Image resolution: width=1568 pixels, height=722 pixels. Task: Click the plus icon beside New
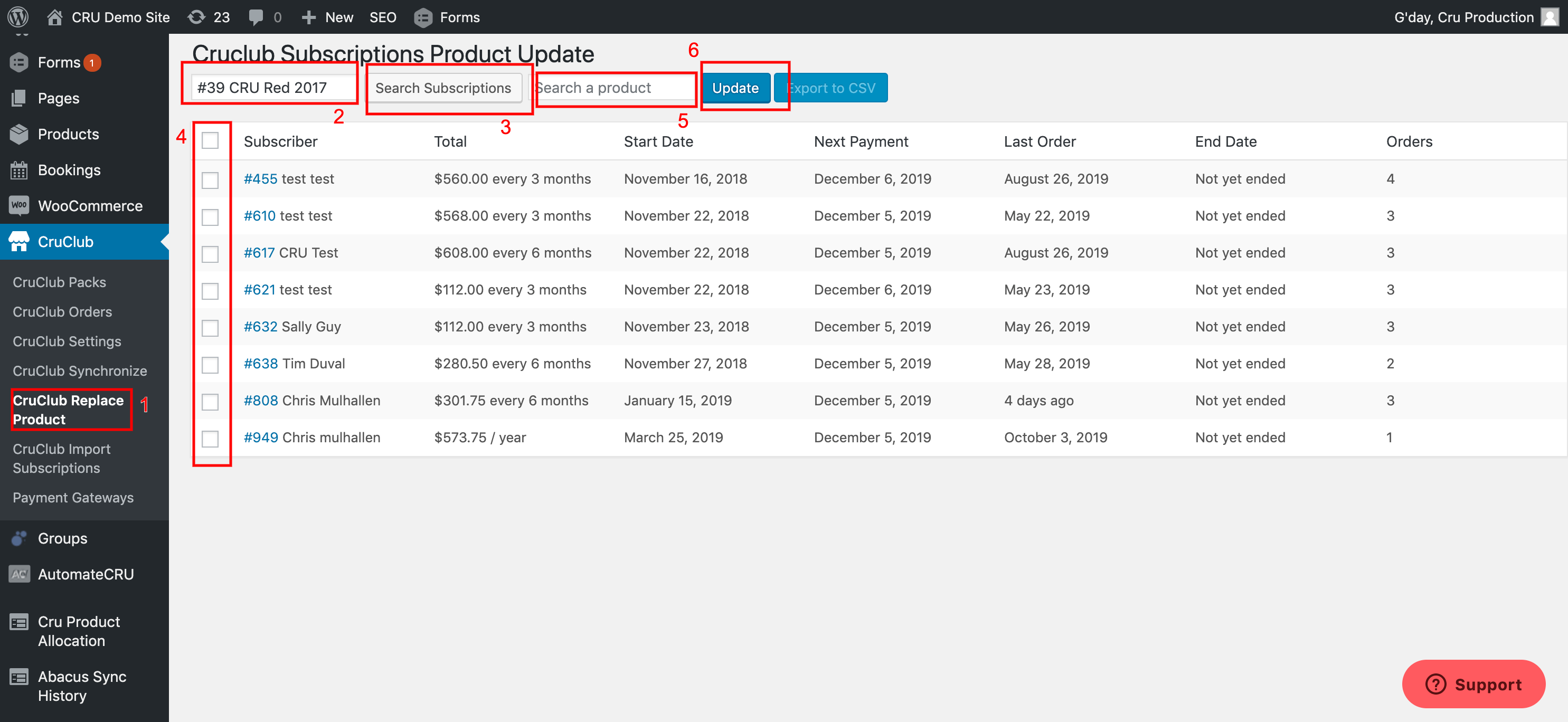click(309, 17)
